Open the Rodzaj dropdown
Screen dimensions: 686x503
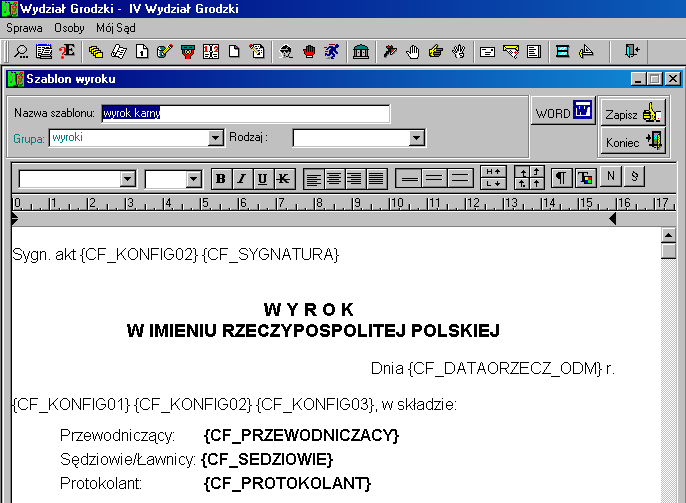[x=416, y=138]
